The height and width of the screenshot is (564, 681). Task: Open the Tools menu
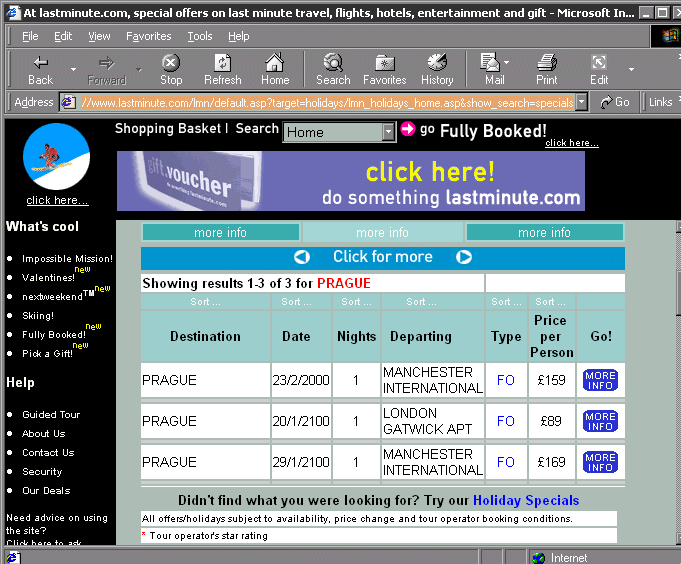click(x=200, y=36)
